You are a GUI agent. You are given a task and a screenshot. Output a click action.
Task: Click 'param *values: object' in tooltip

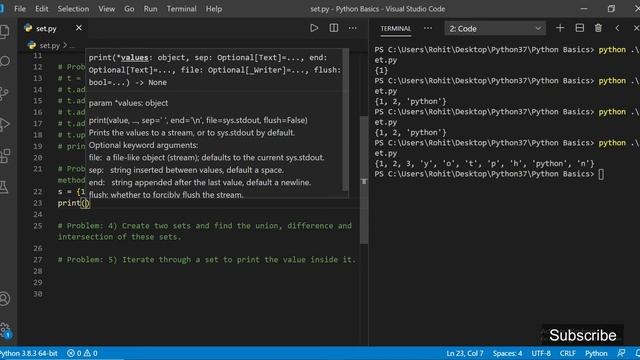(128, 103)
